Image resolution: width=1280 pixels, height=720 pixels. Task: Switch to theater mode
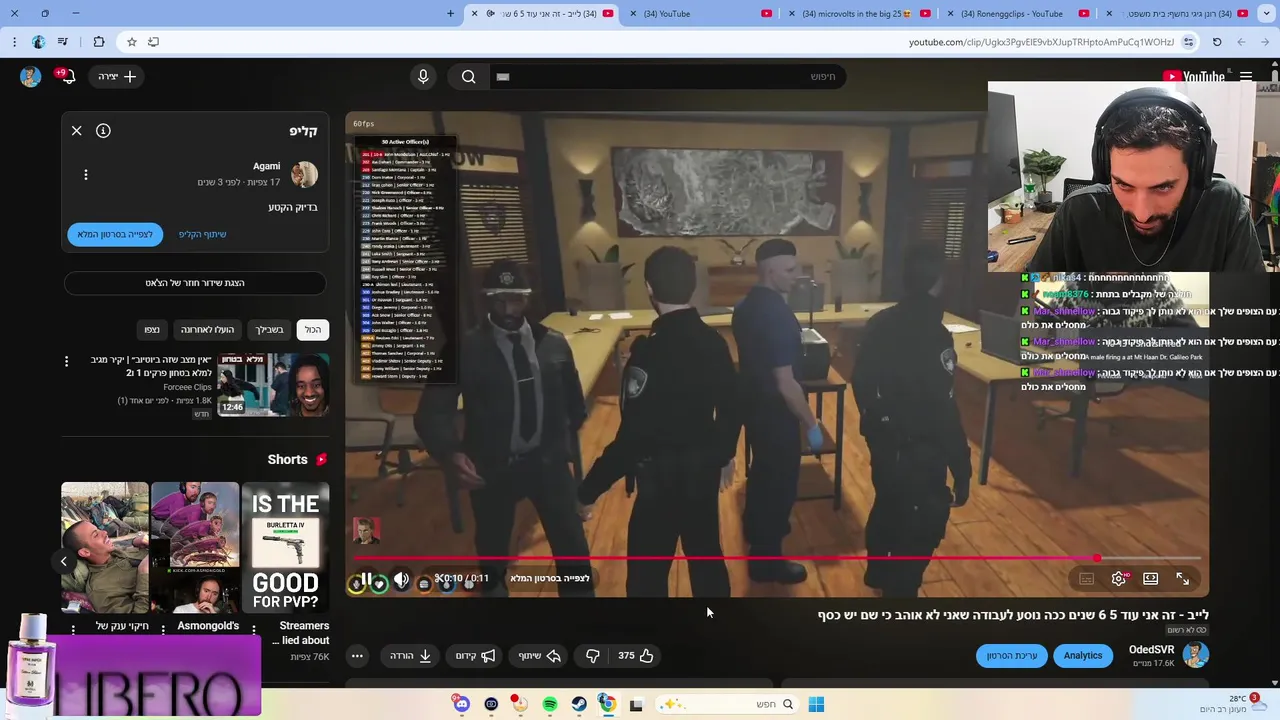pyautogui.click(x=1151, y=579)
